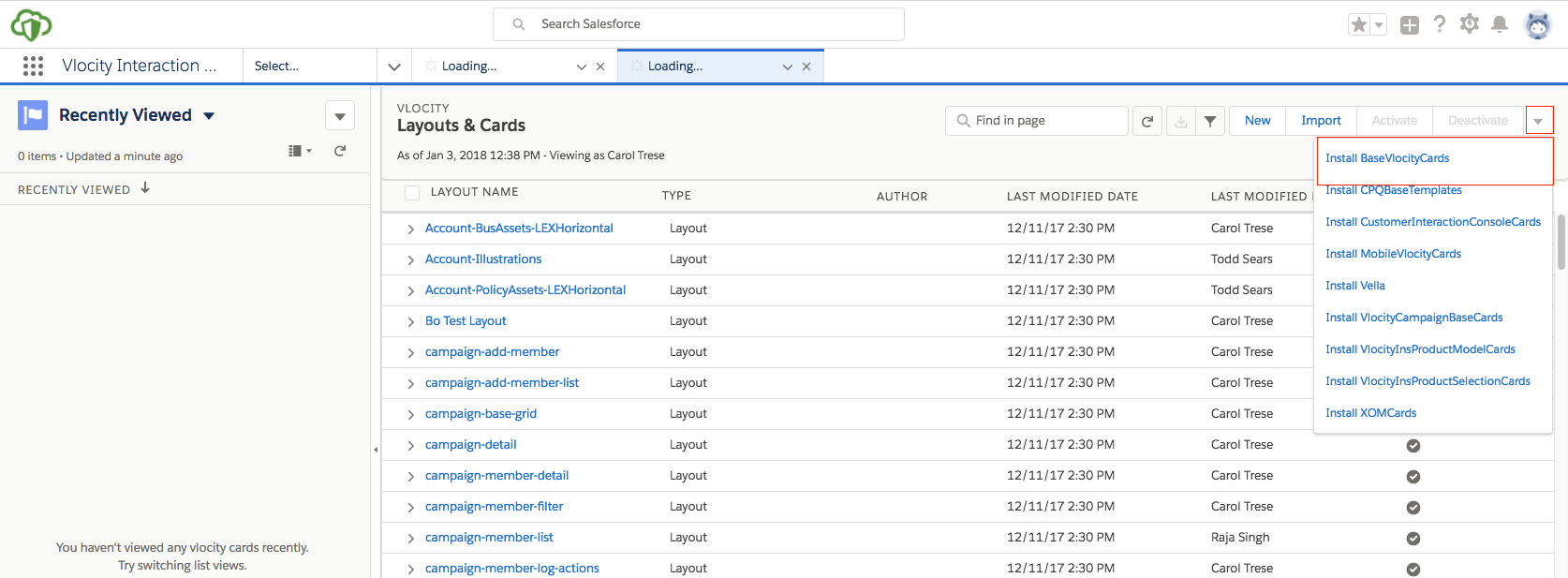Image resolution: width=1568 pixels, height=578 pixels.
Task: Expand the Account-Illustrations row
Action: tap(410, 260)
